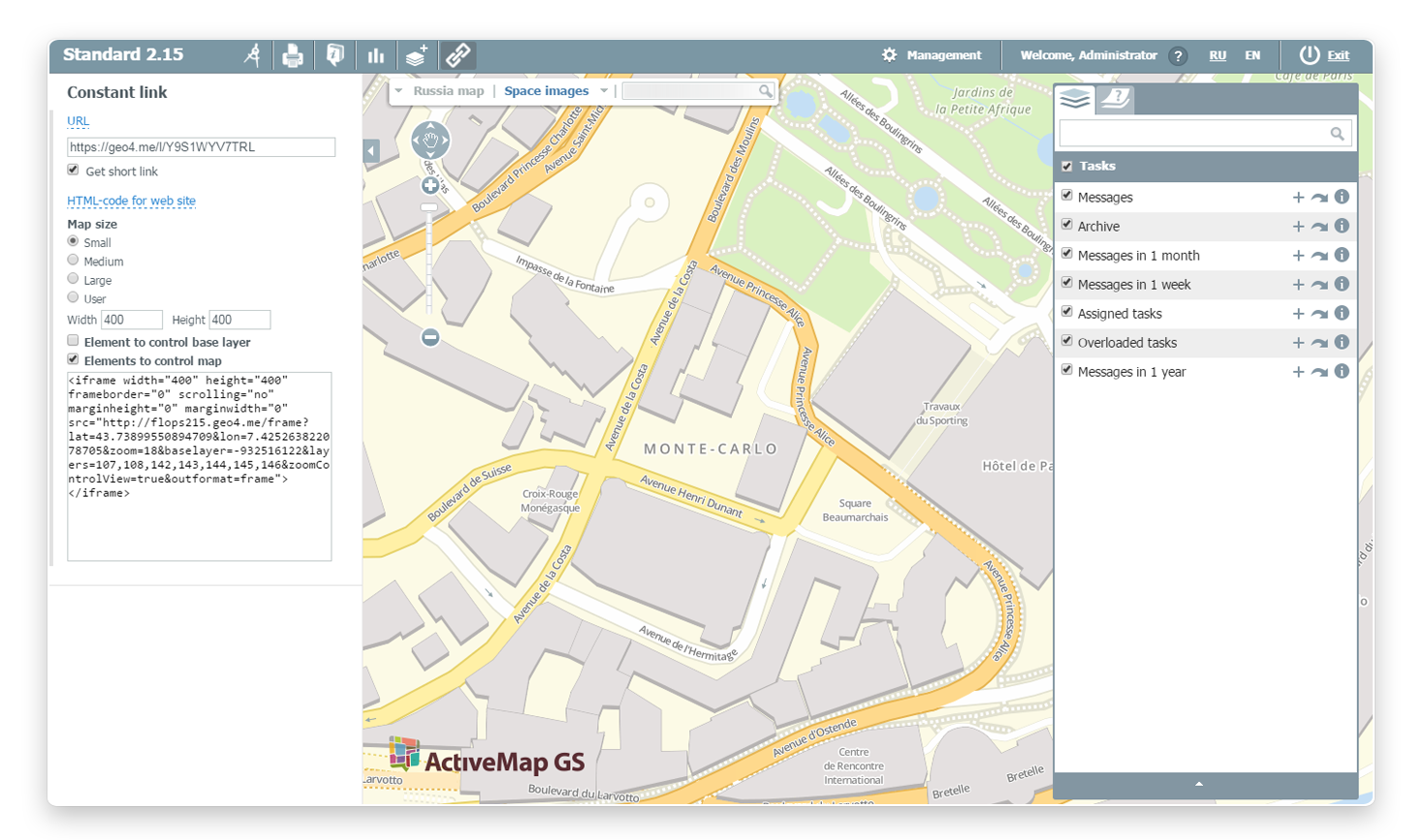This screenshot has height=840, width=1425.
Task: Enable Element to control base layer
Action: click(74, 341)
